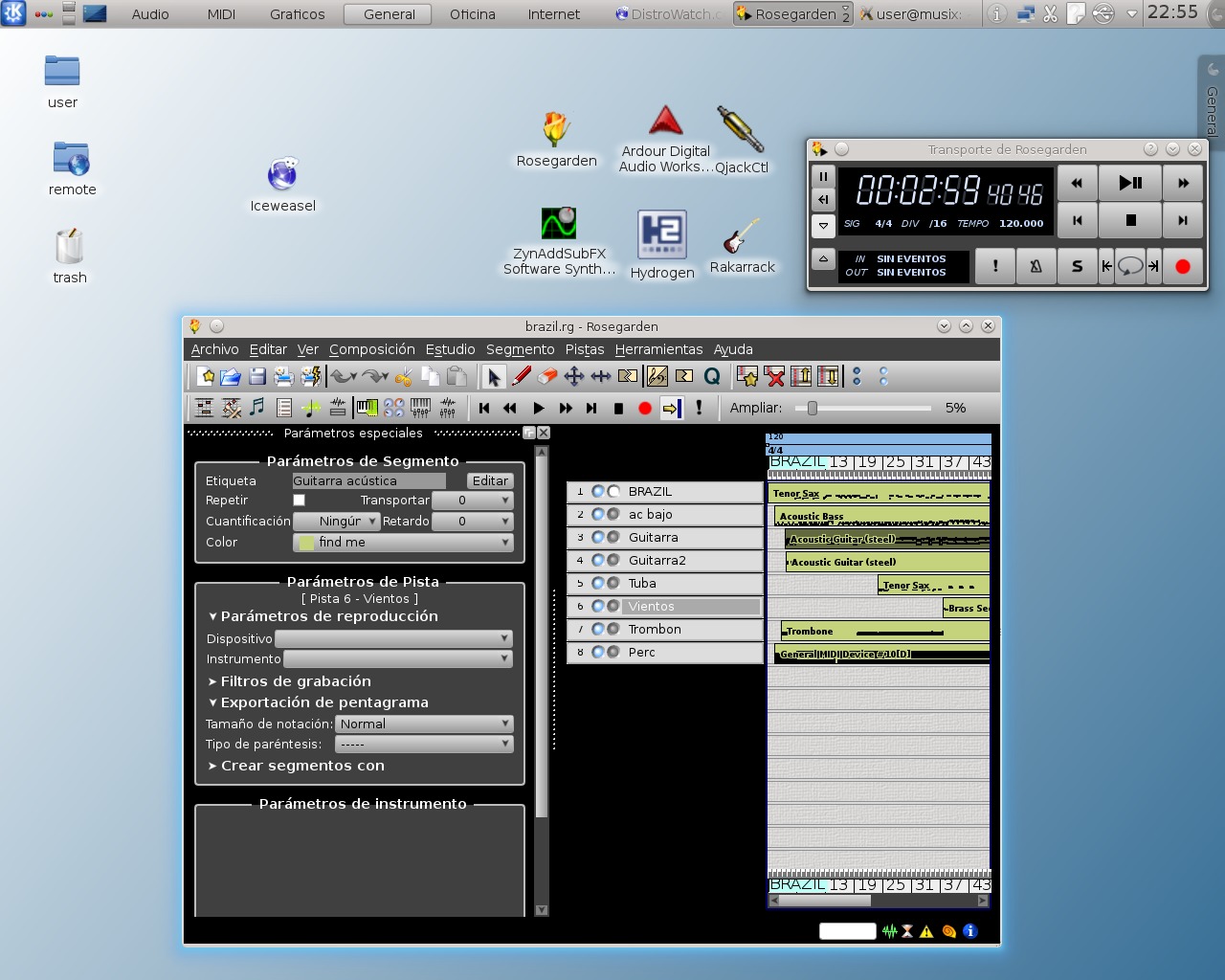Choose the eraser tool
This screenshot has height=980, width=1225.
click(547, 377)
